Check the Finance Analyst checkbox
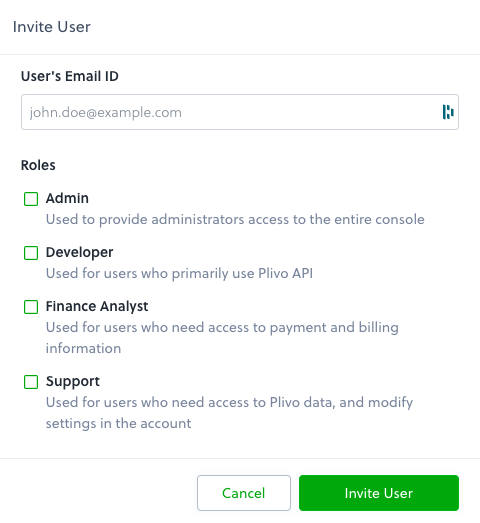This screenshot has width=480, height=523. tap(31, 307)
